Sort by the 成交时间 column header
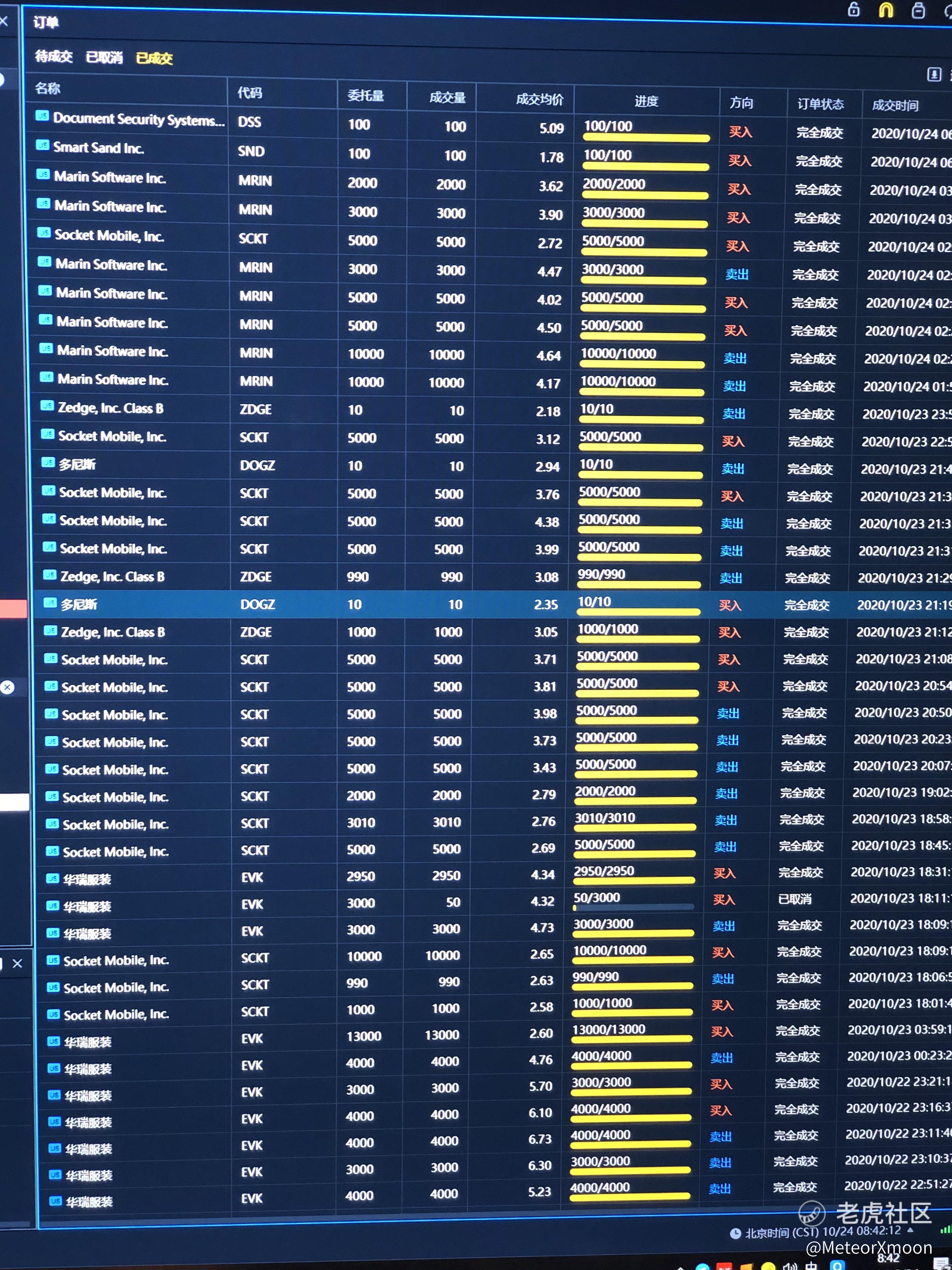Screen dimensions: 952x1270 (895, 106)
